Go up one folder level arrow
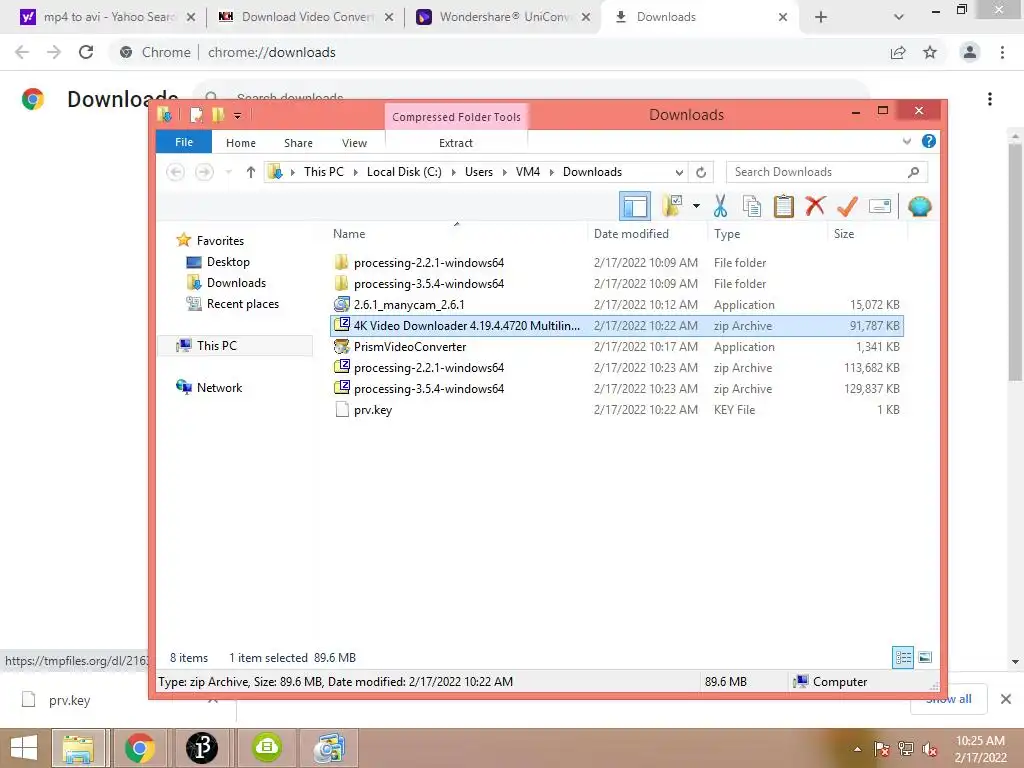The width and height of the screenshot is (1024, 768). point(251,172)
